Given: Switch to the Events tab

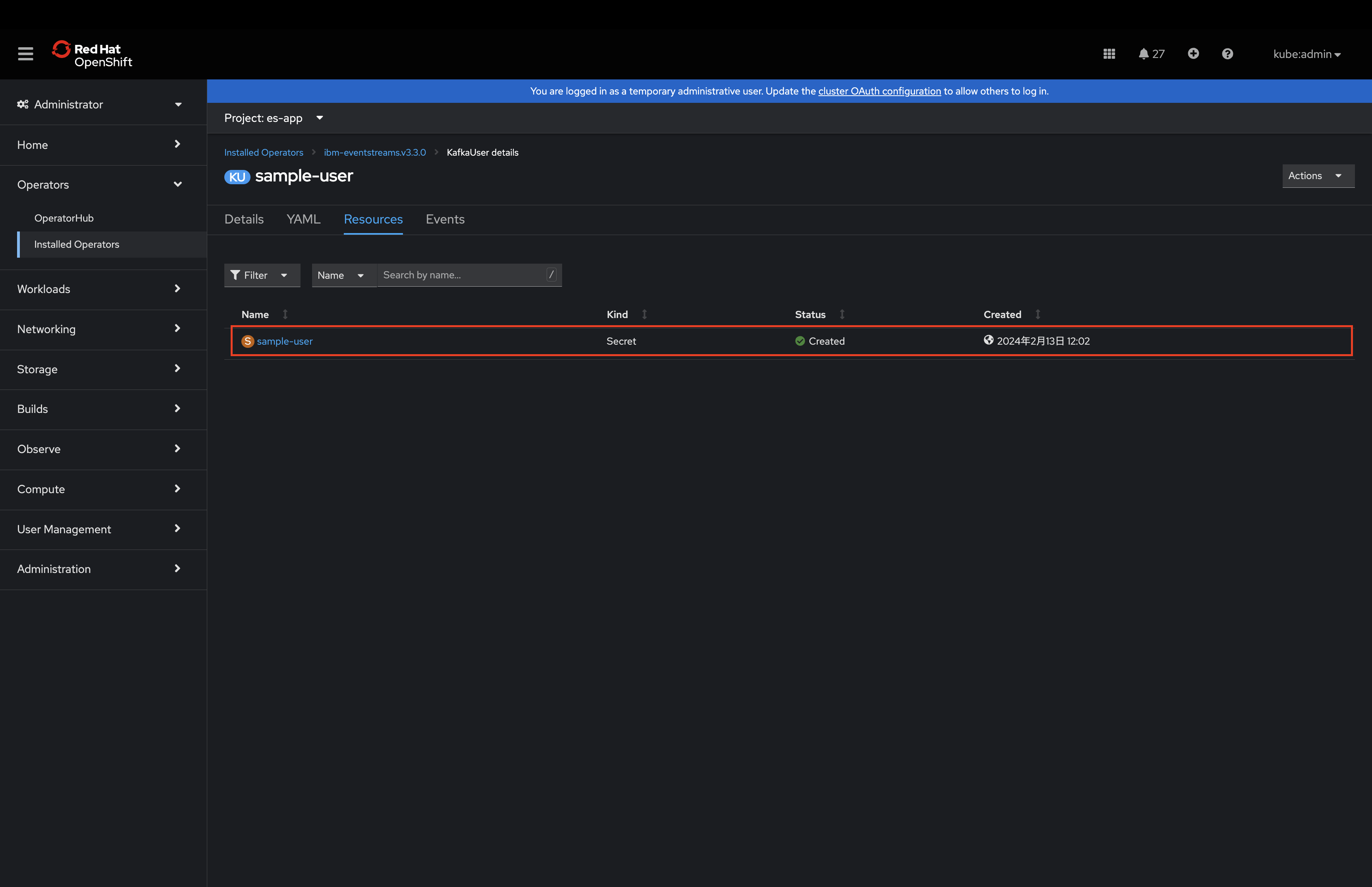Looking at the screenshot, I should coord(445,220).
